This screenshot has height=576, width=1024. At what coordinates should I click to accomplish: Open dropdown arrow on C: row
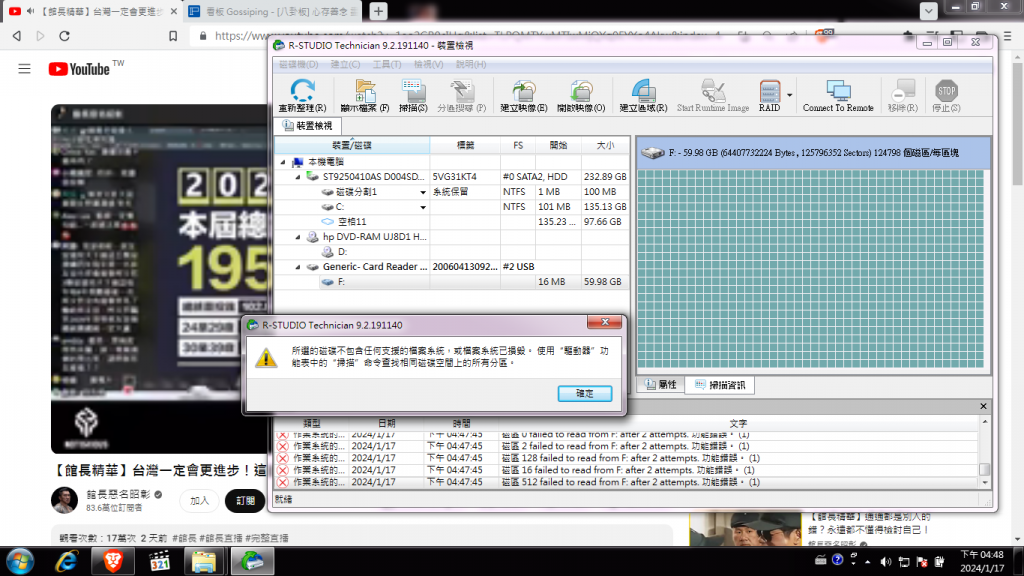tap(423, 208)
